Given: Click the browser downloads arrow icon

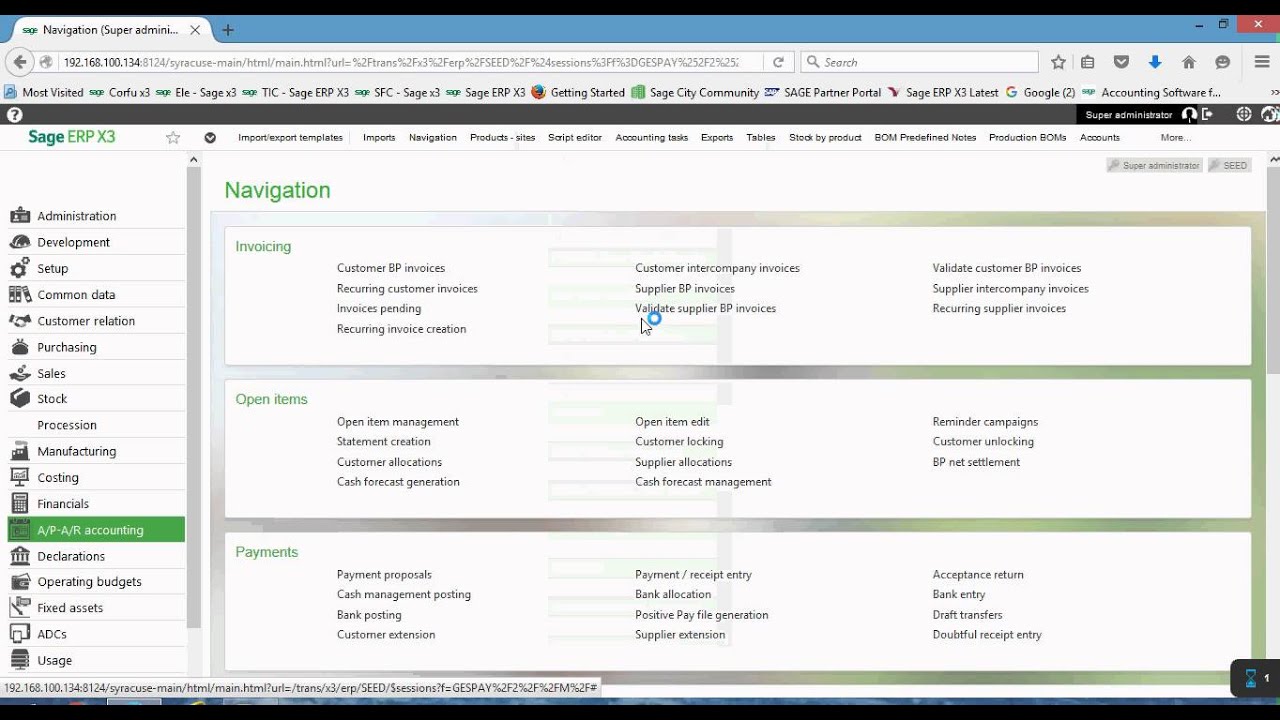Looking at the screenshot, I should pyautogui.click(x=1155, y=62).
